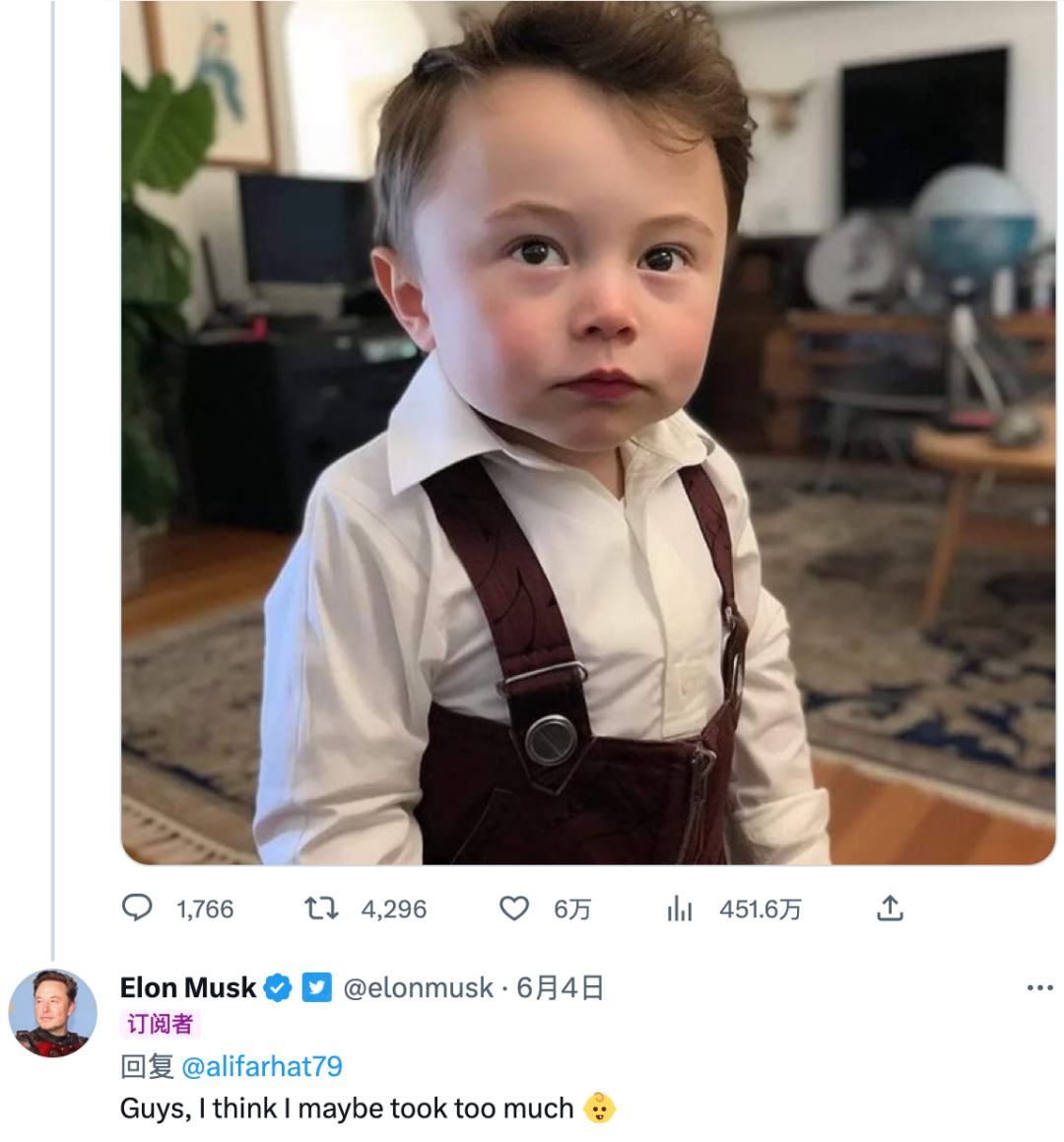
Task: Click the reply text "Guys, I think I maybe took too much"
Action: 347,1108
